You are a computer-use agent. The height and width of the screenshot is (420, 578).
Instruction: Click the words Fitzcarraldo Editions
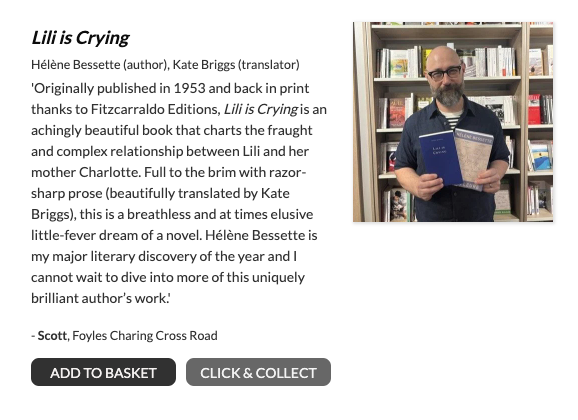point(156,110)
